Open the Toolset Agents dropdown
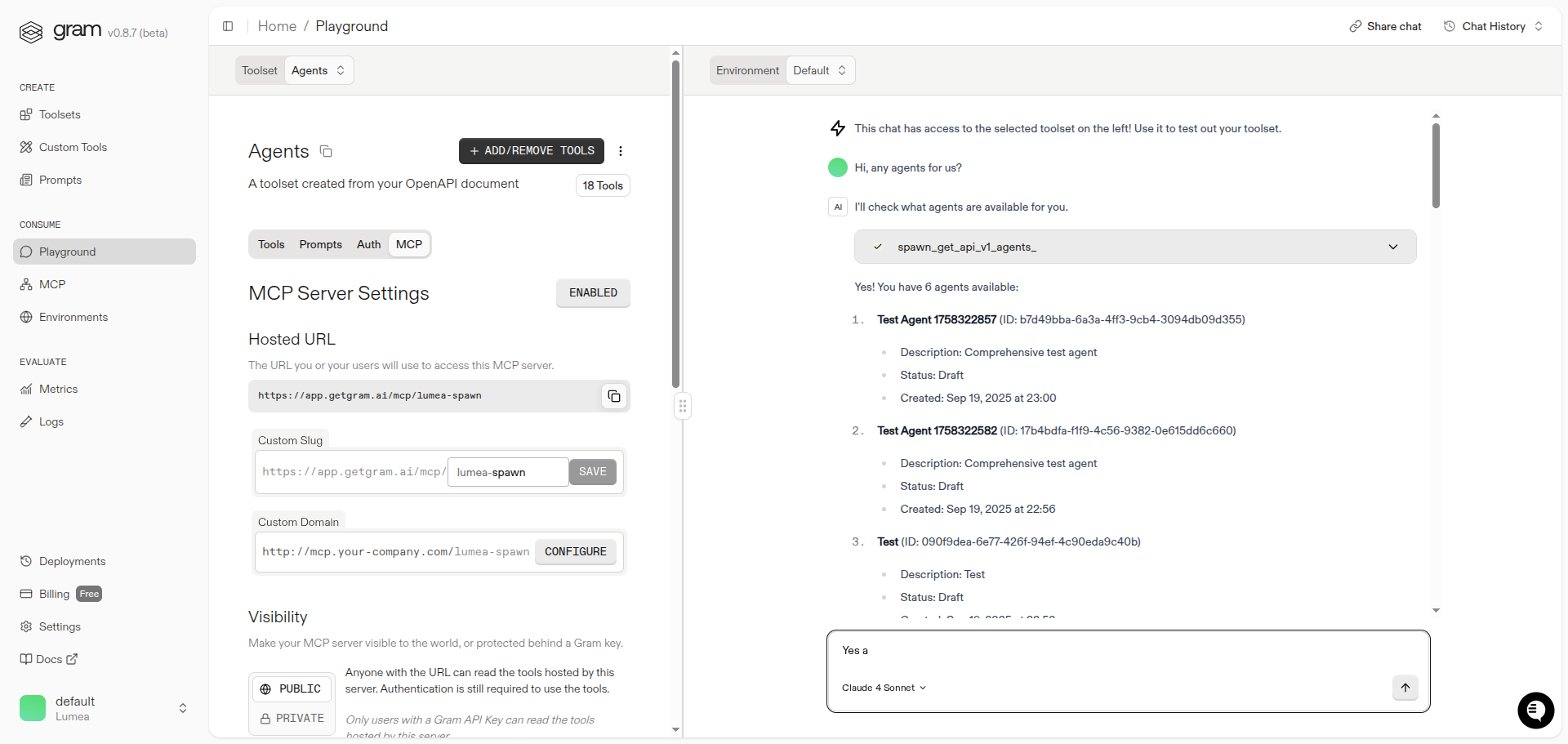Viewport: 1568px width, 744px height. coord(318,70)
